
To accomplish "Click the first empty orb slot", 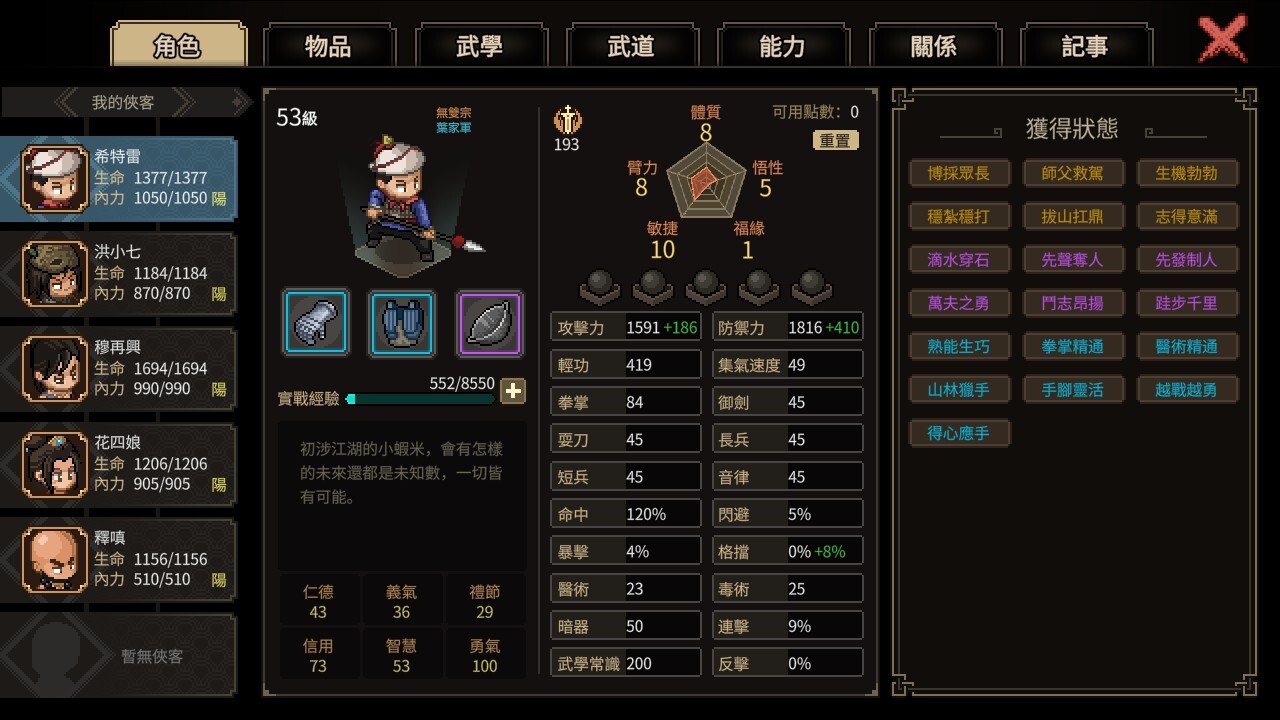I will pos(600,286).
